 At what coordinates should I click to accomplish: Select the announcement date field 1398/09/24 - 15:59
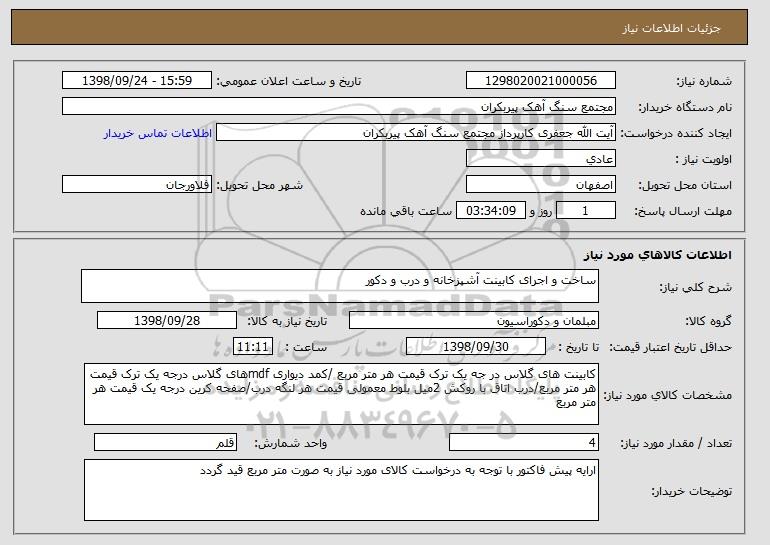pos(137,81)
